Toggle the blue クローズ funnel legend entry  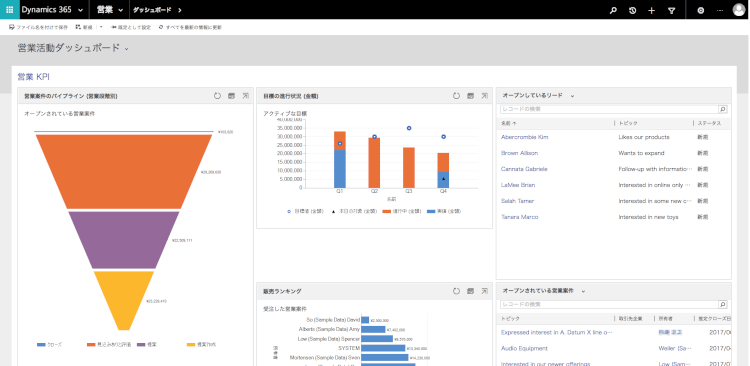point(49,344)
